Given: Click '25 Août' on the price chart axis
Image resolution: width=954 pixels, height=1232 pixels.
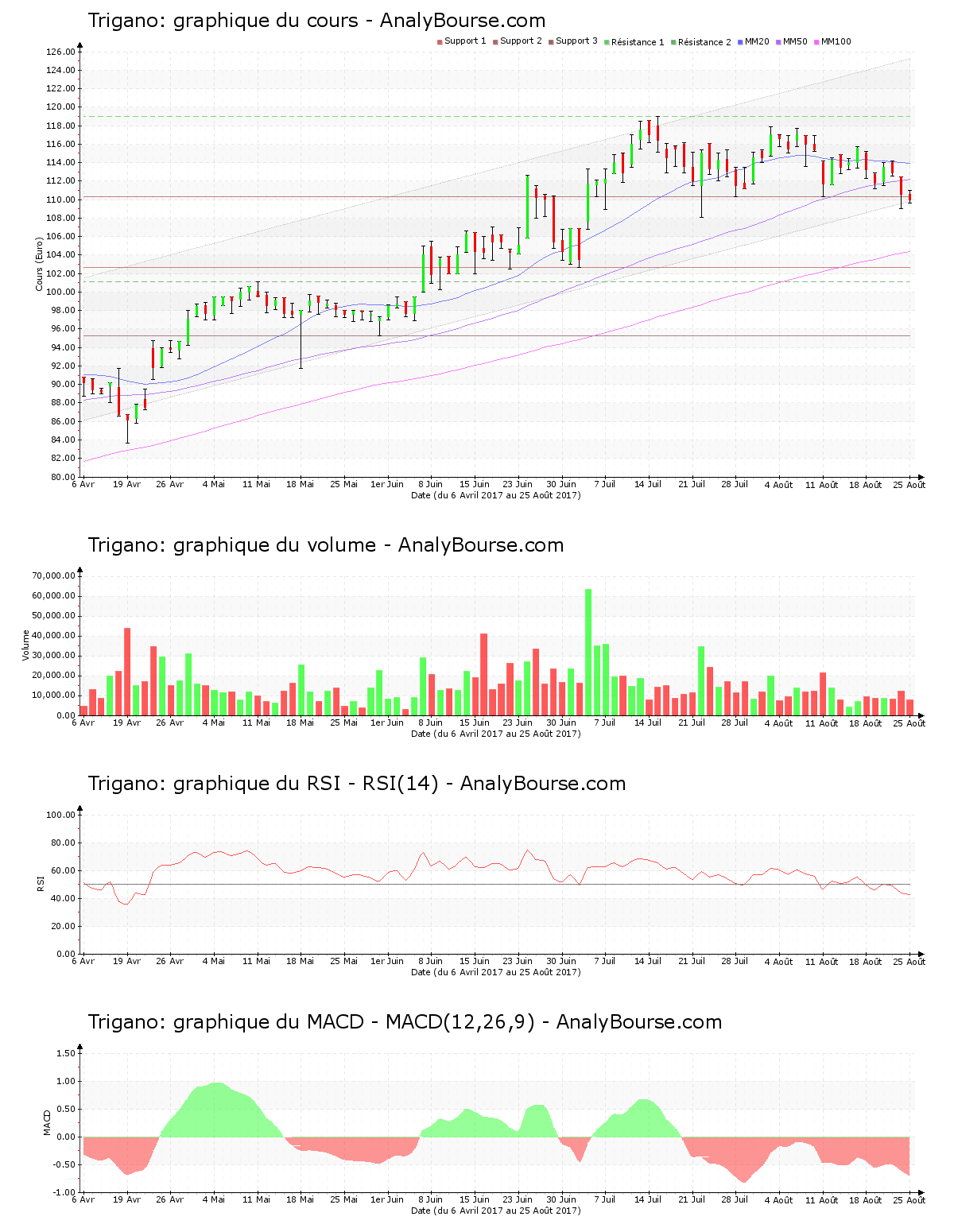Looking at the screenshot, I should tap(909, 484).
